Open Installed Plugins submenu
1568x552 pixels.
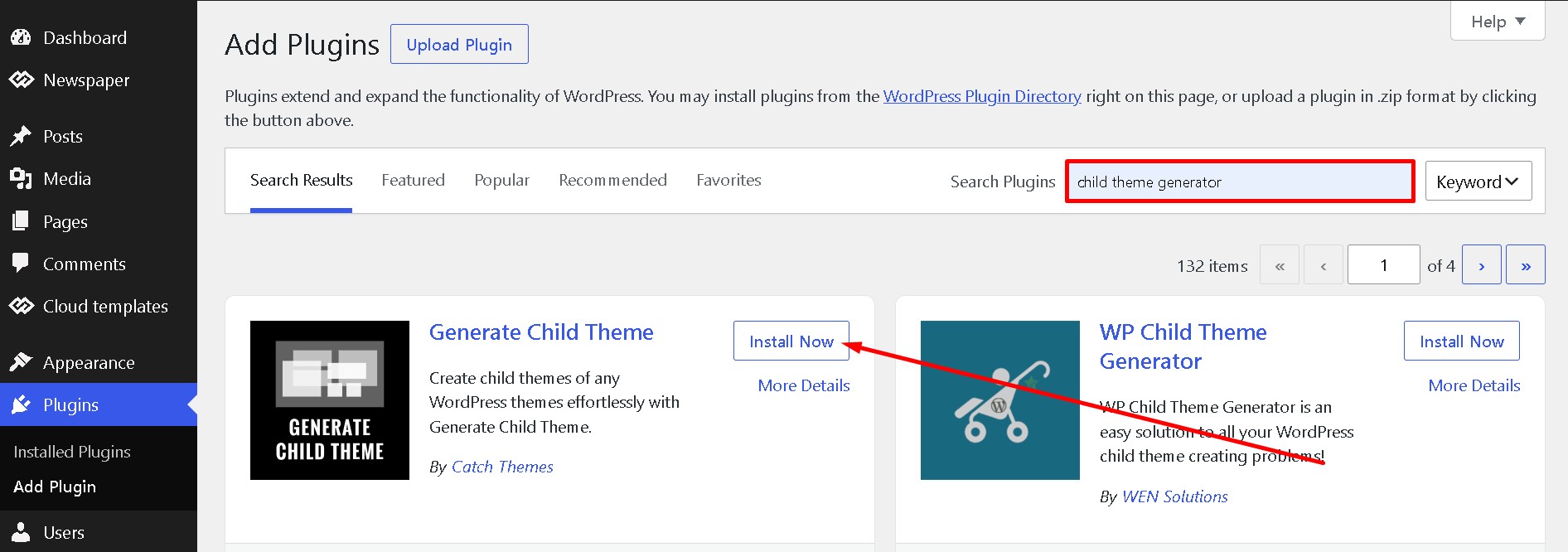[72, 452]
